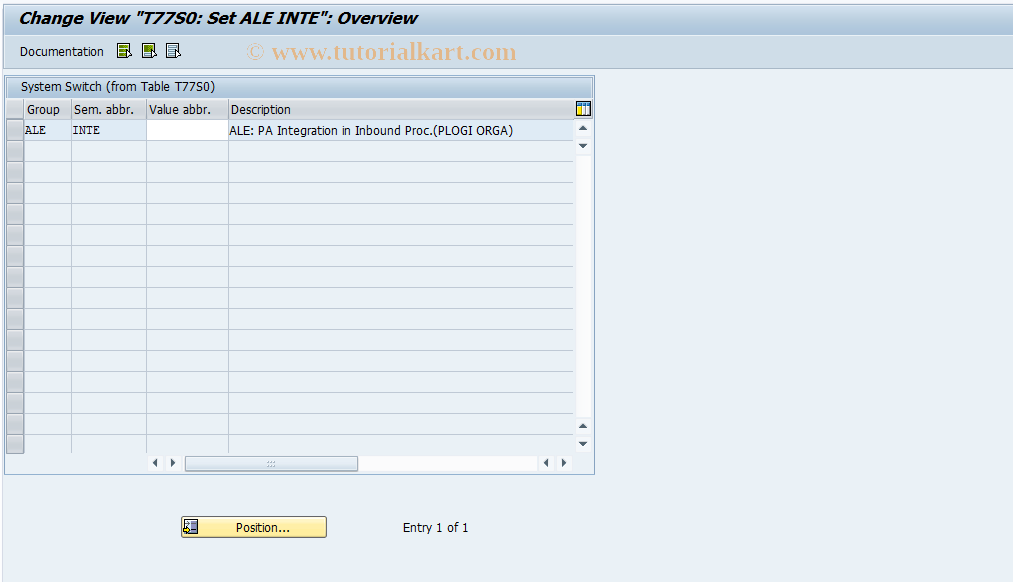Click the ALE group cell
Viewport: 1013px width, 582px height.
(x=47, y=130)
